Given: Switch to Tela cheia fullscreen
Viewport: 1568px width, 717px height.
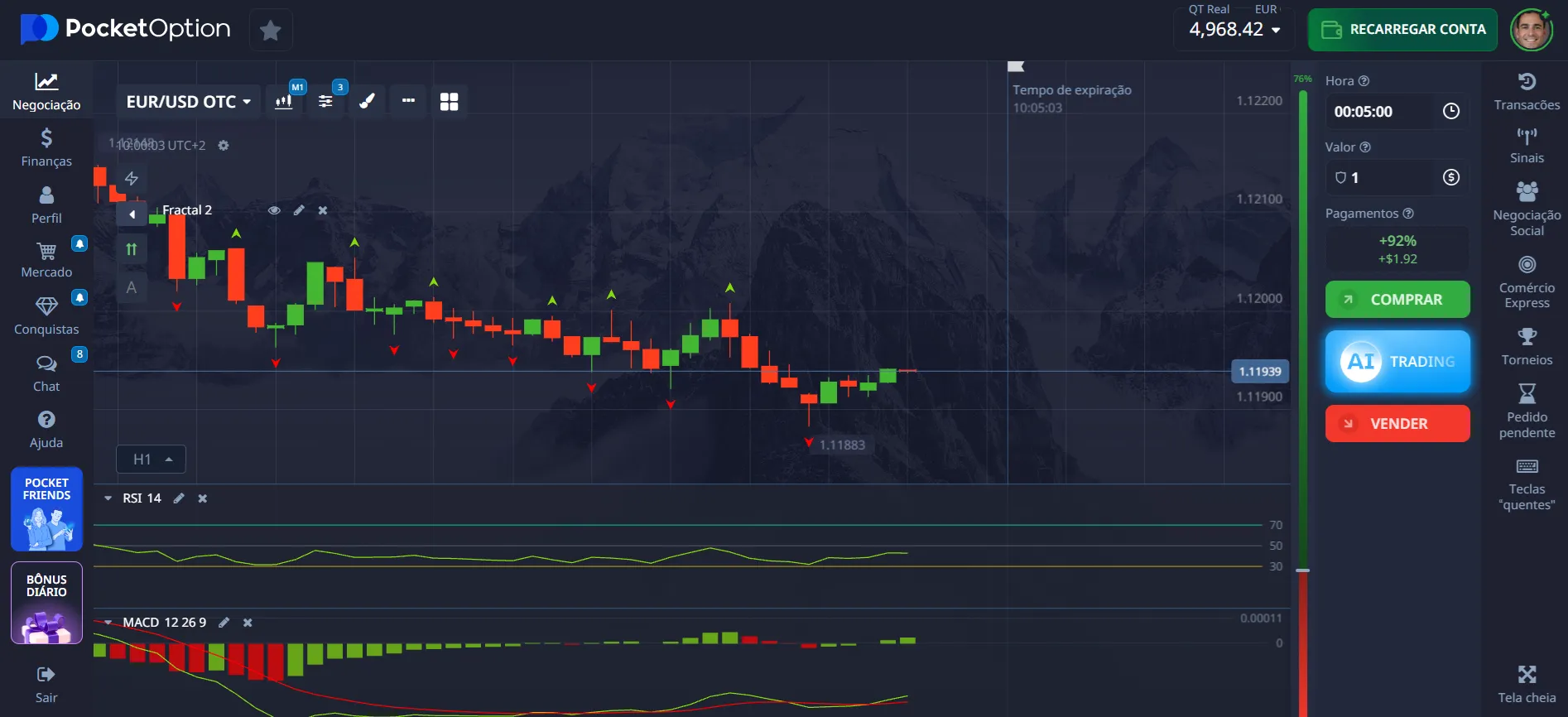Looking at the screenshot, I should tap(1527, 684).
